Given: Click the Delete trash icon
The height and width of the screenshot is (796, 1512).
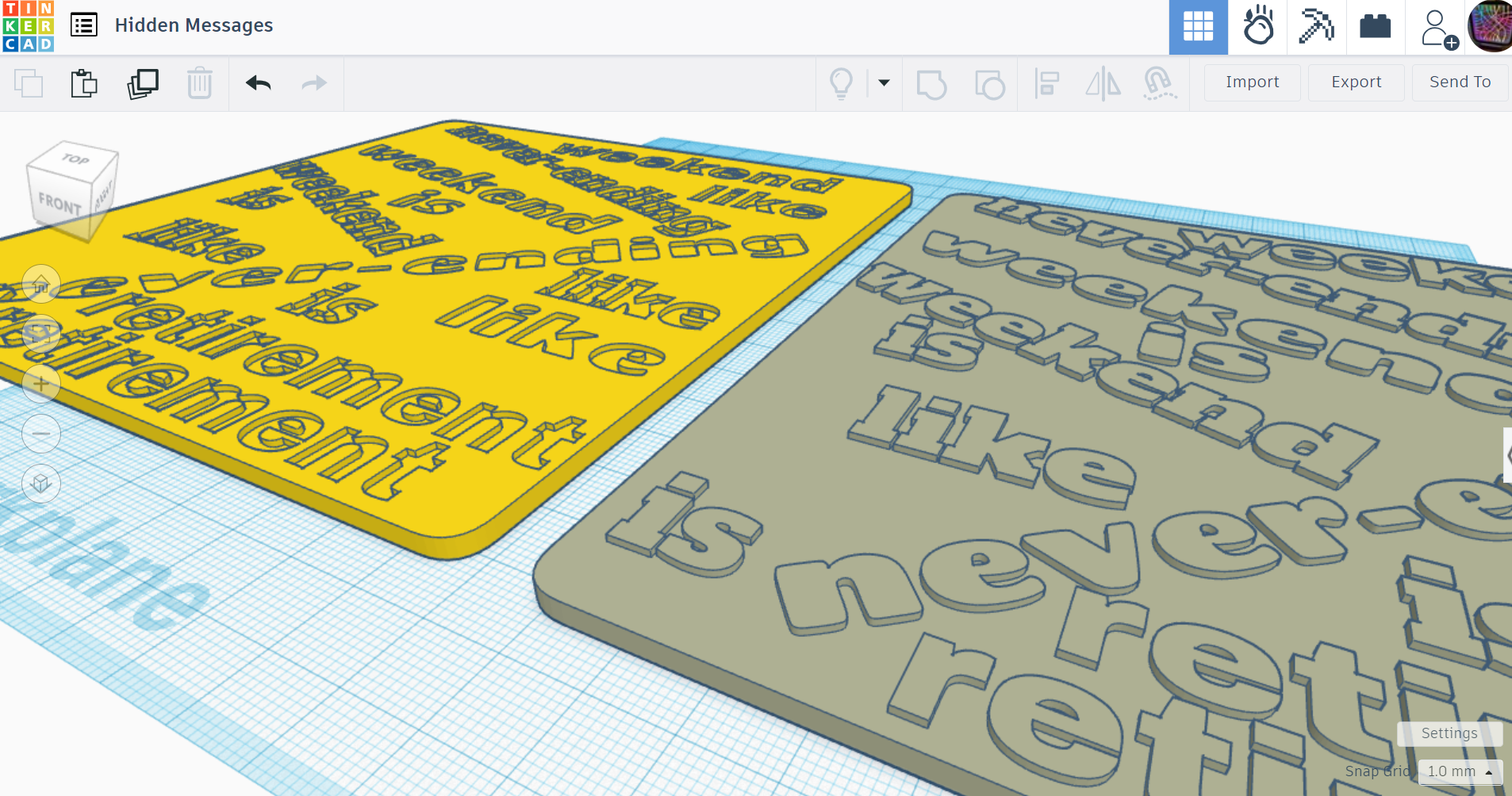Looking at the screenshot, I should pyautogui.click(x=200, y=83).
